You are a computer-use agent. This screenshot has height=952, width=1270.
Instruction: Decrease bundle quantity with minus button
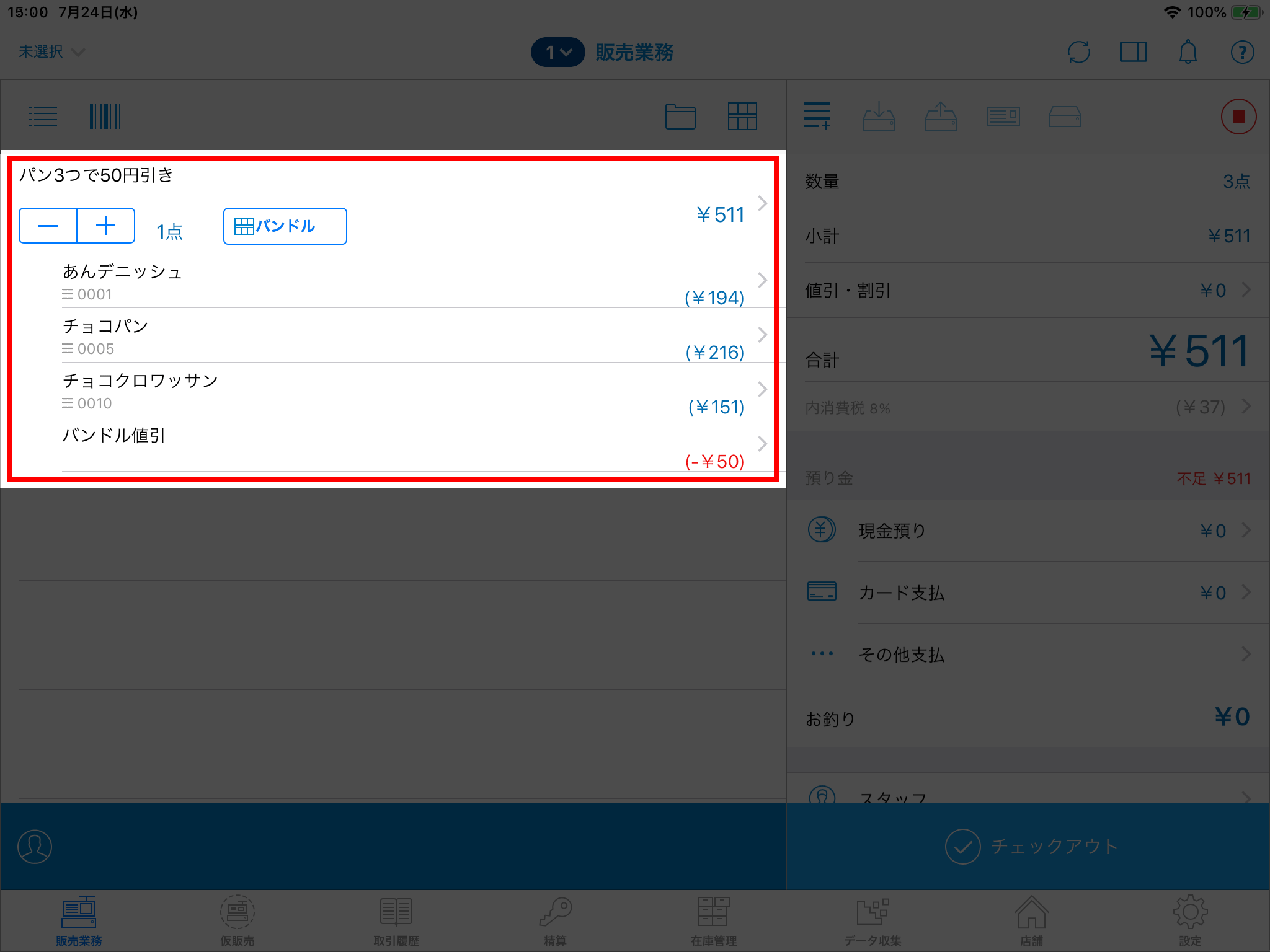(x=48, y=226)
